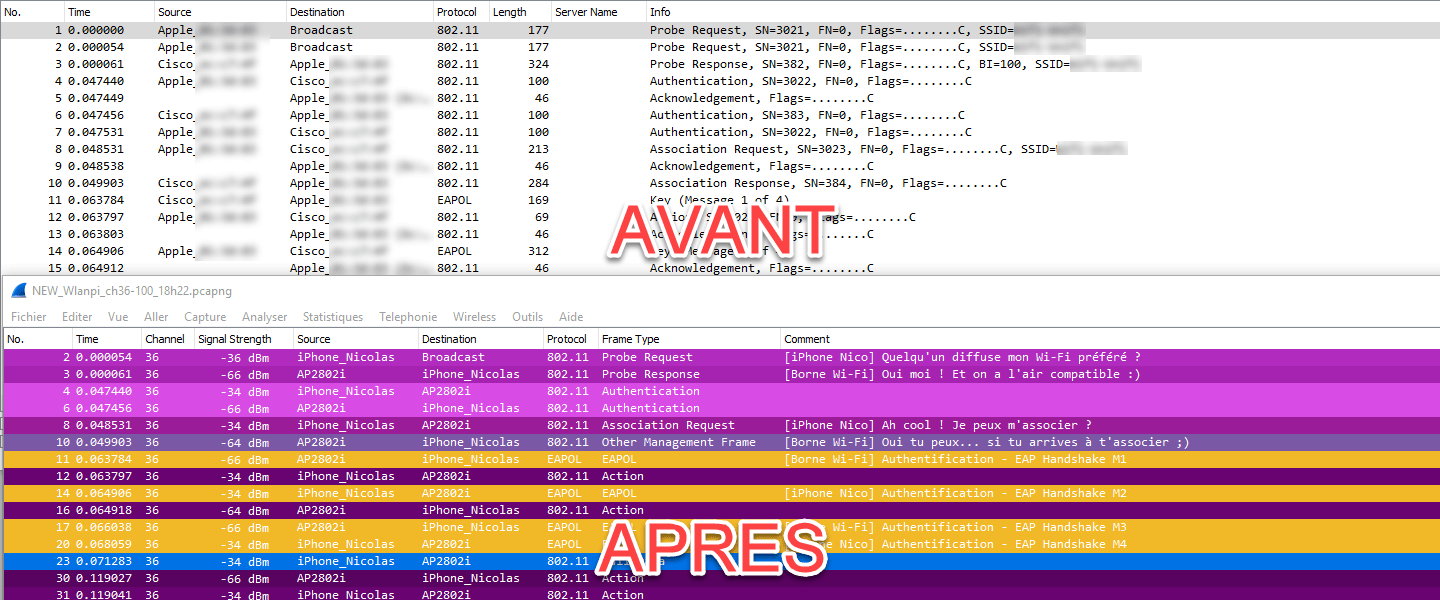Open the Outils menu
This screenshot has height=600, width=1440.
(x=527, y=317)
